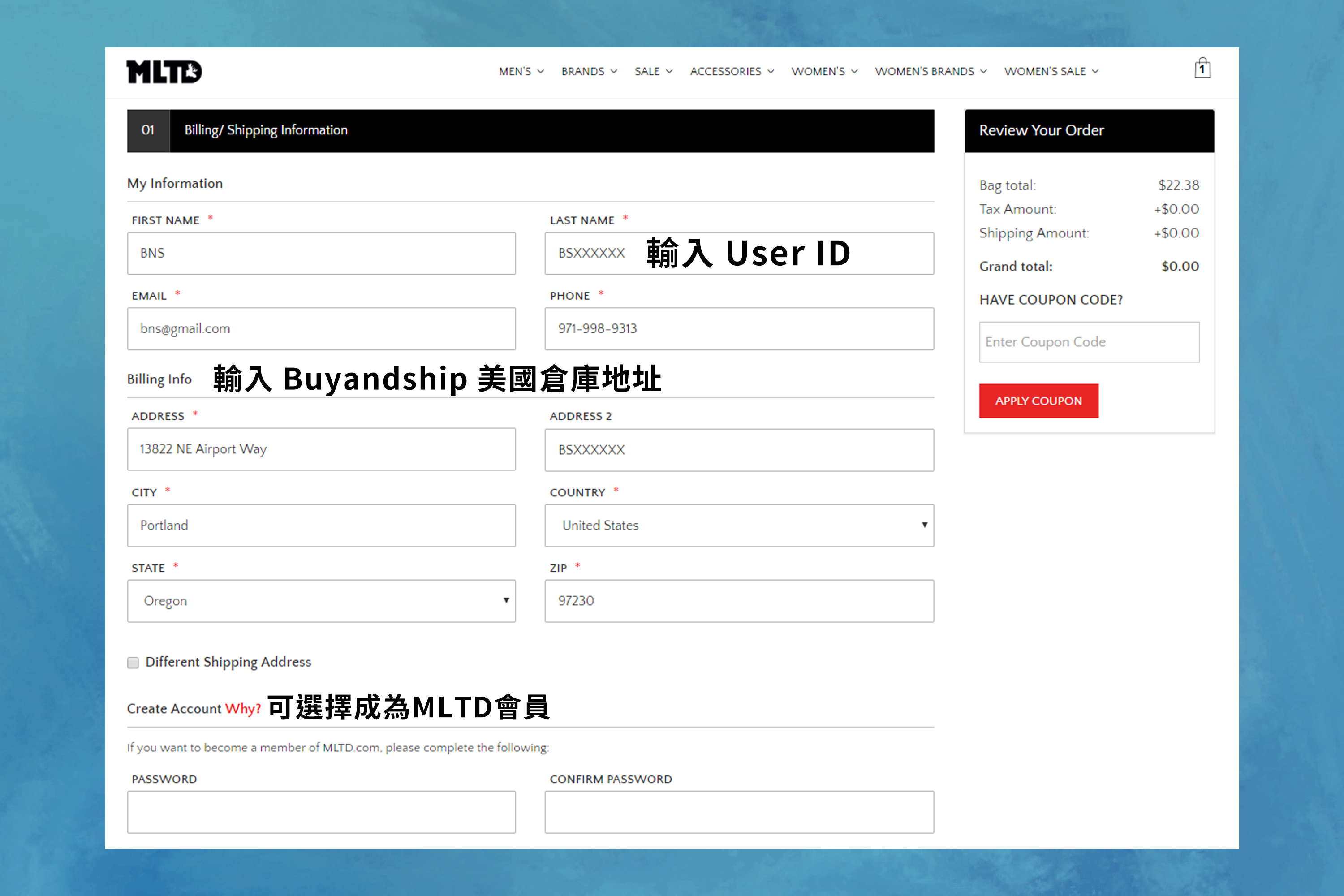1344x896 pixels.
Task: Open the Country dropdown
Action: (739, 525)
